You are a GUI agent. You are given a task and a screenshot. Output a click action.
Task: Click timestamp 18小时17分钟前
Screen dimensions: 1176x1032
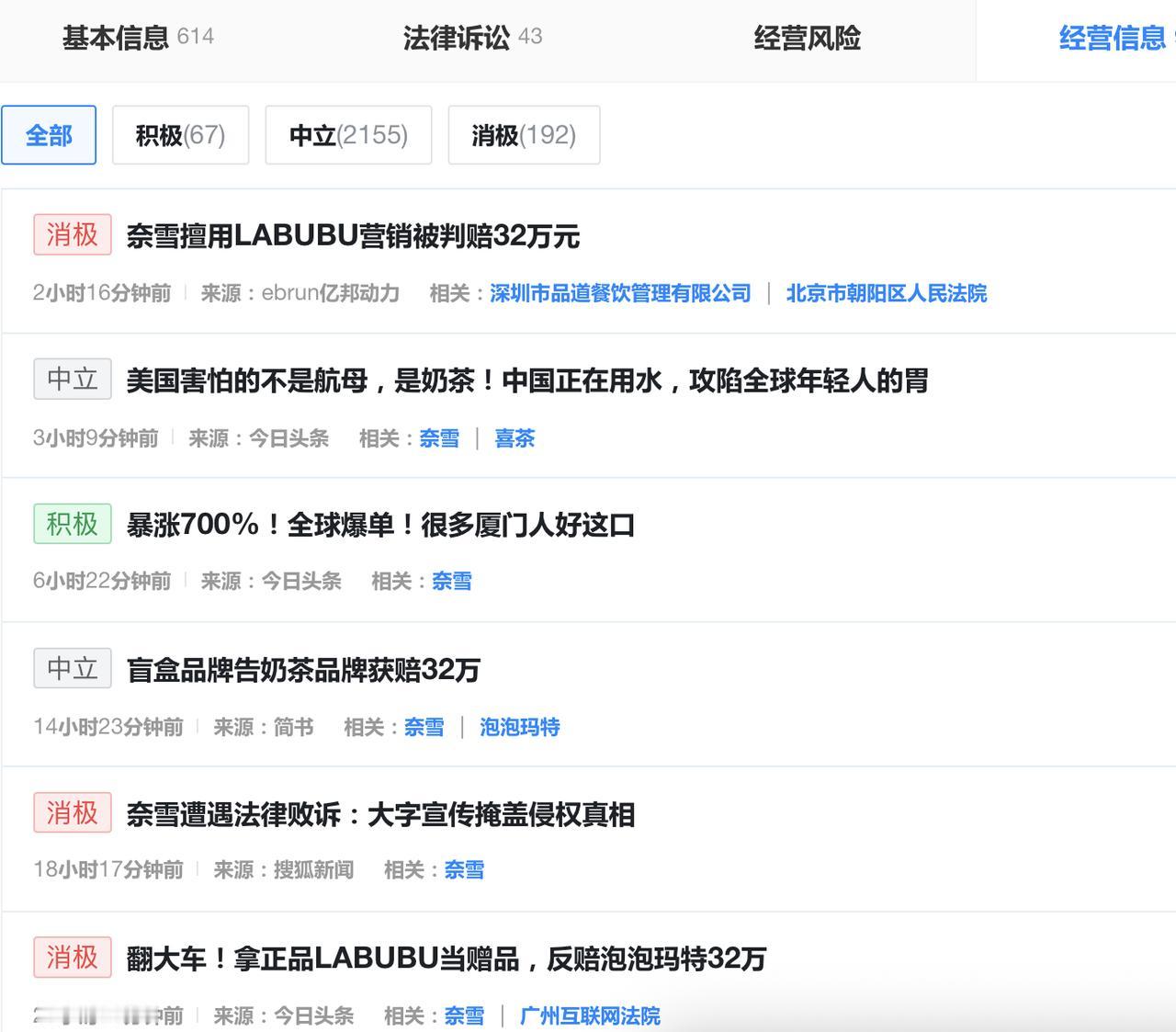[x=108, y=869]
